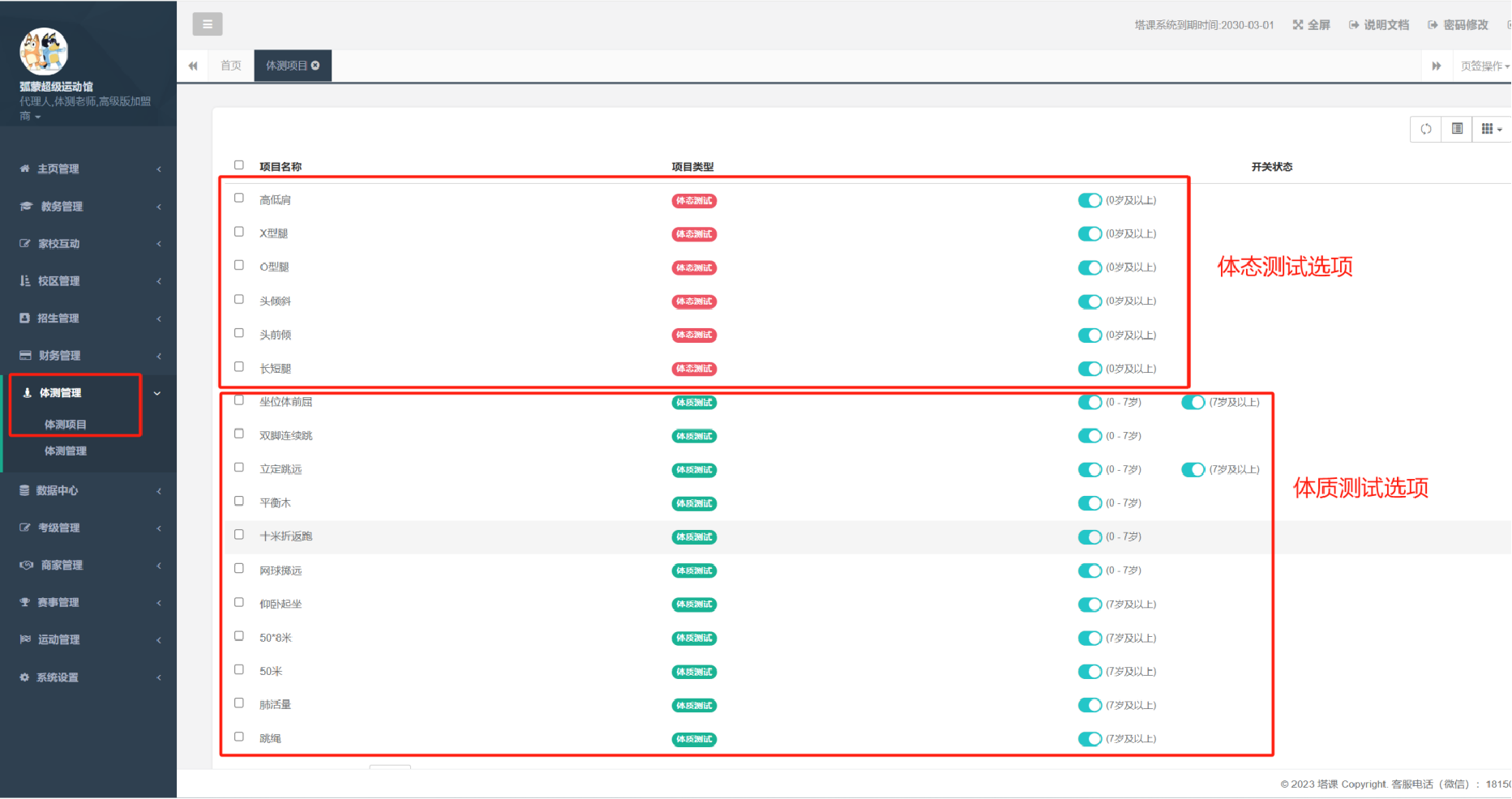The width and height of the screenshot is (1512, 799).
Task: Toggle the table list view icon
Action: [x=1457, y=129]
